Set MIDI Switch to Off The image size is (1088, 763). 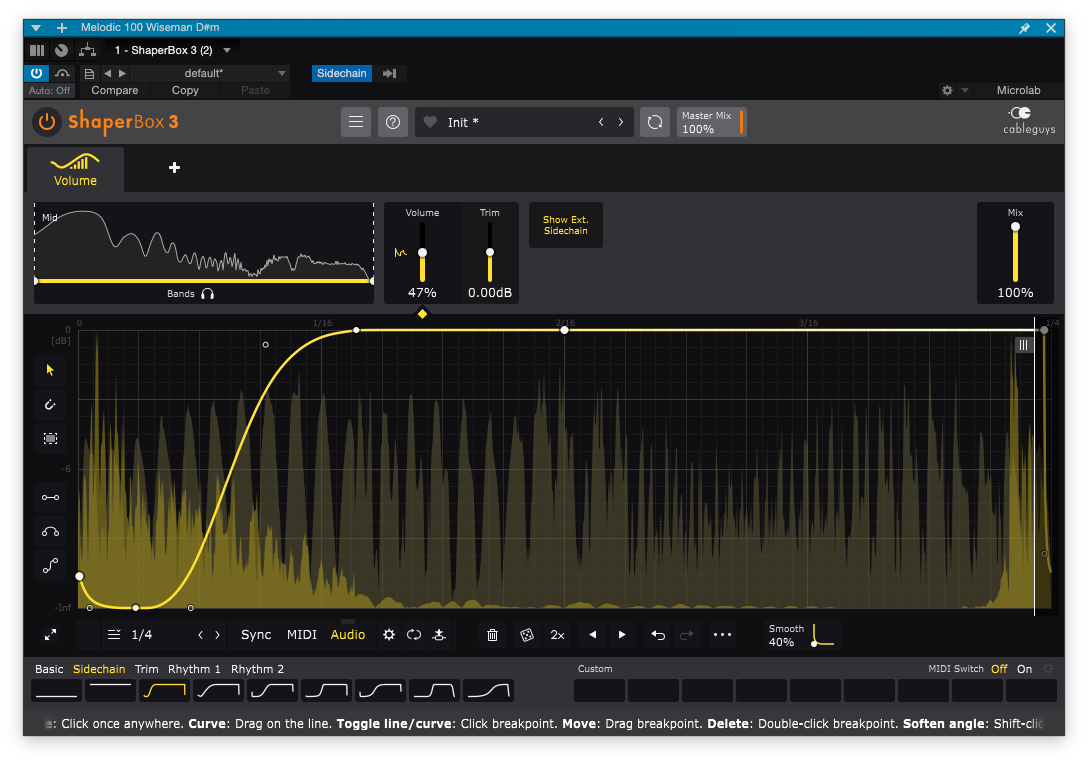tap(999, 669)
